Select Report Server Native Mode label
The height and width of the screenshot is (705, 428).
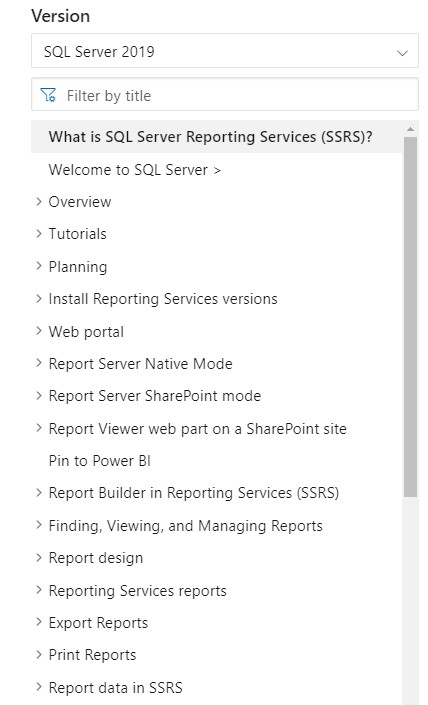140,364
